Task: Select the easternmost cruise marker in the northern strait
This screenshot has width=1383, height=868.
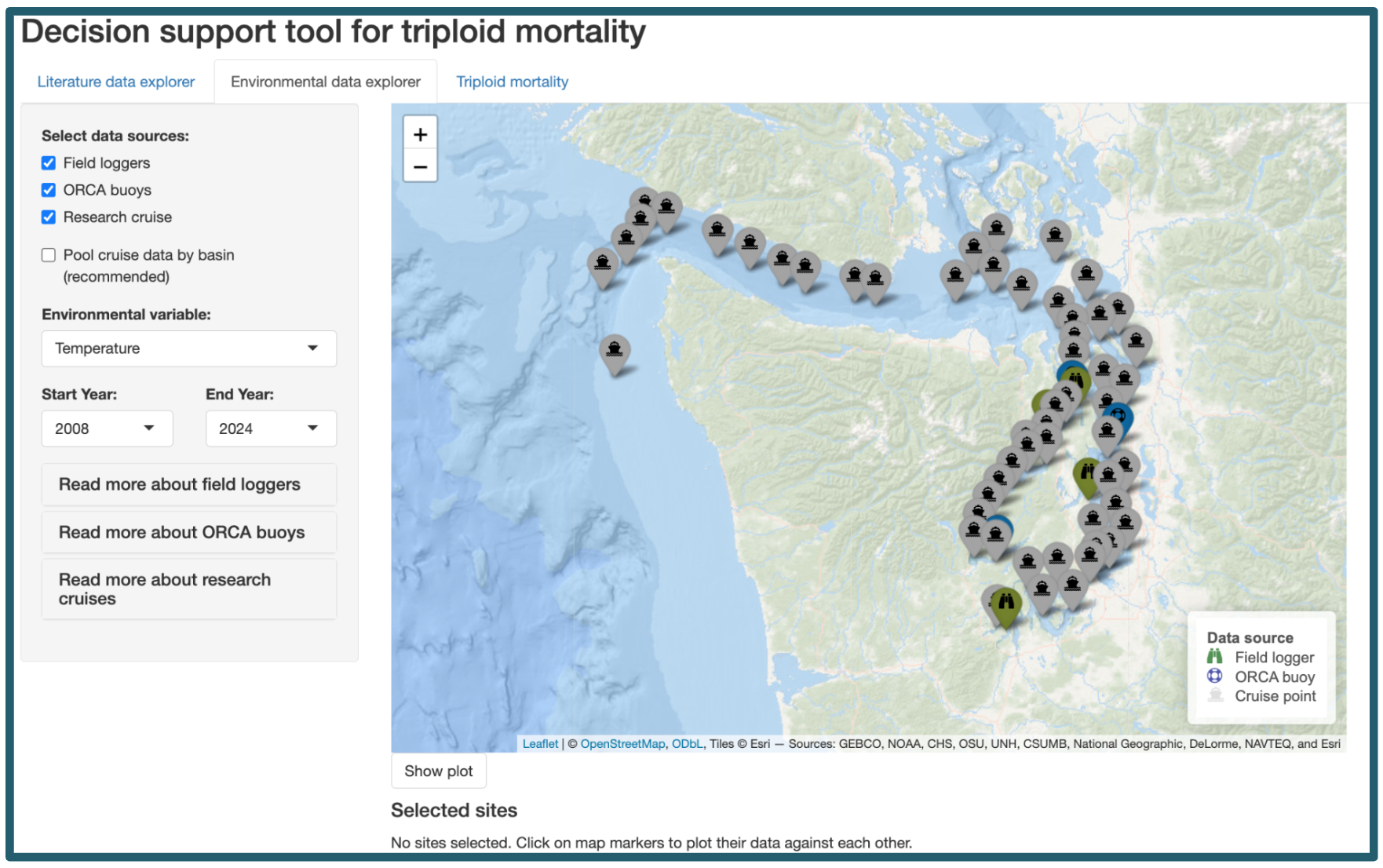Action: [x=1055, y=235]
